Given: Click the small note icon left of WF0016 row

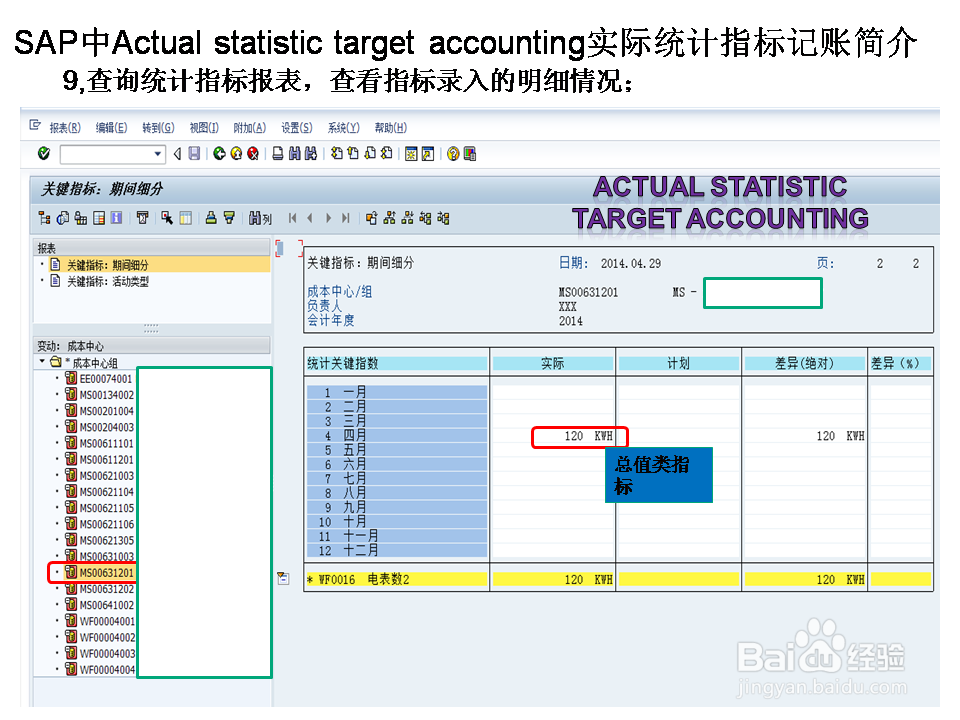Looking at the screenshot, I should point(283,579).
